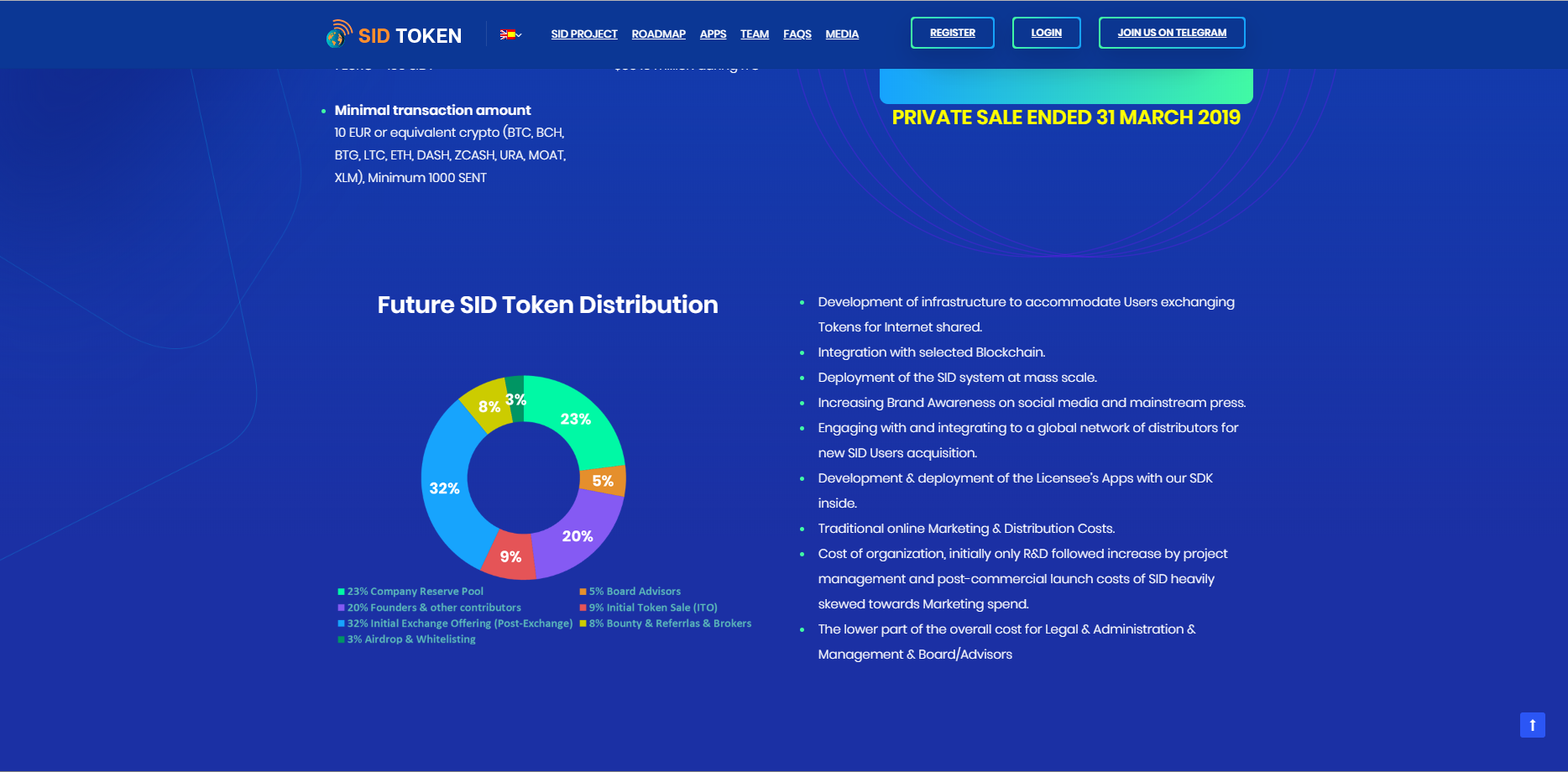Click yellow swatch for Bounty & Referrals

(x=583, y=623)
